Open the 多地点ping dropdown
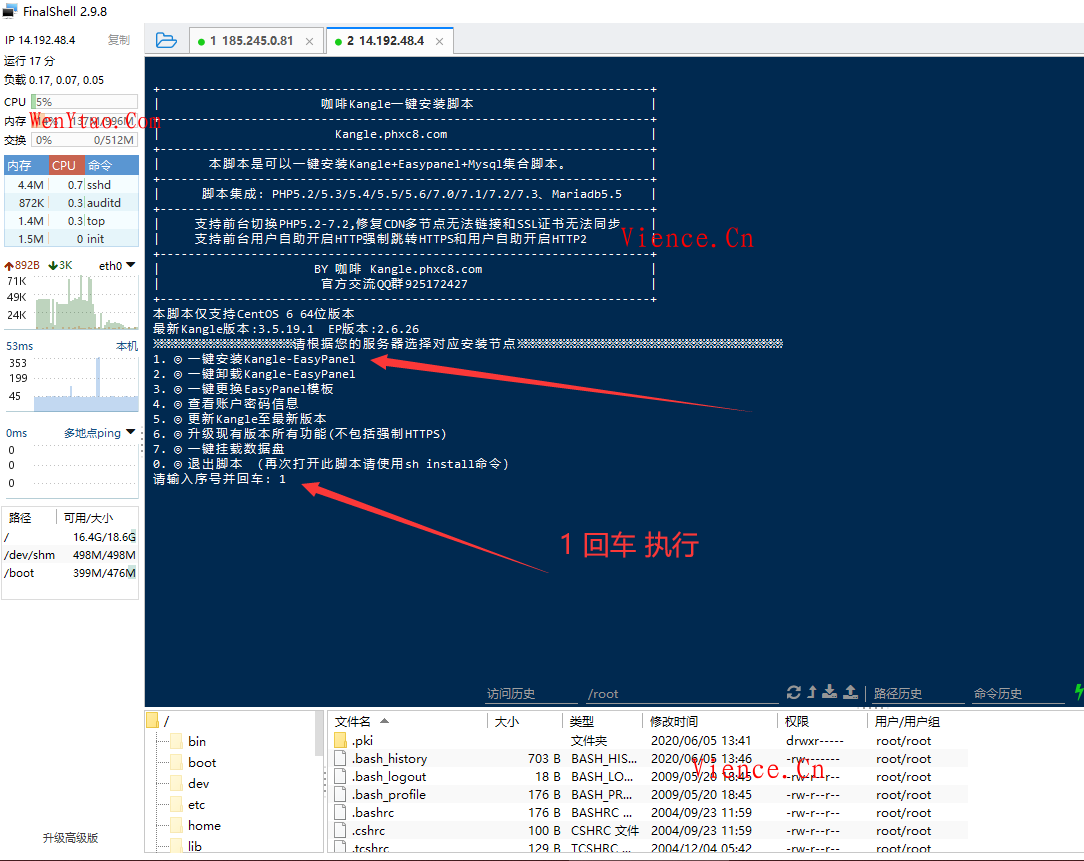This screenshot has width=1084, height=861. coord(131,432)
